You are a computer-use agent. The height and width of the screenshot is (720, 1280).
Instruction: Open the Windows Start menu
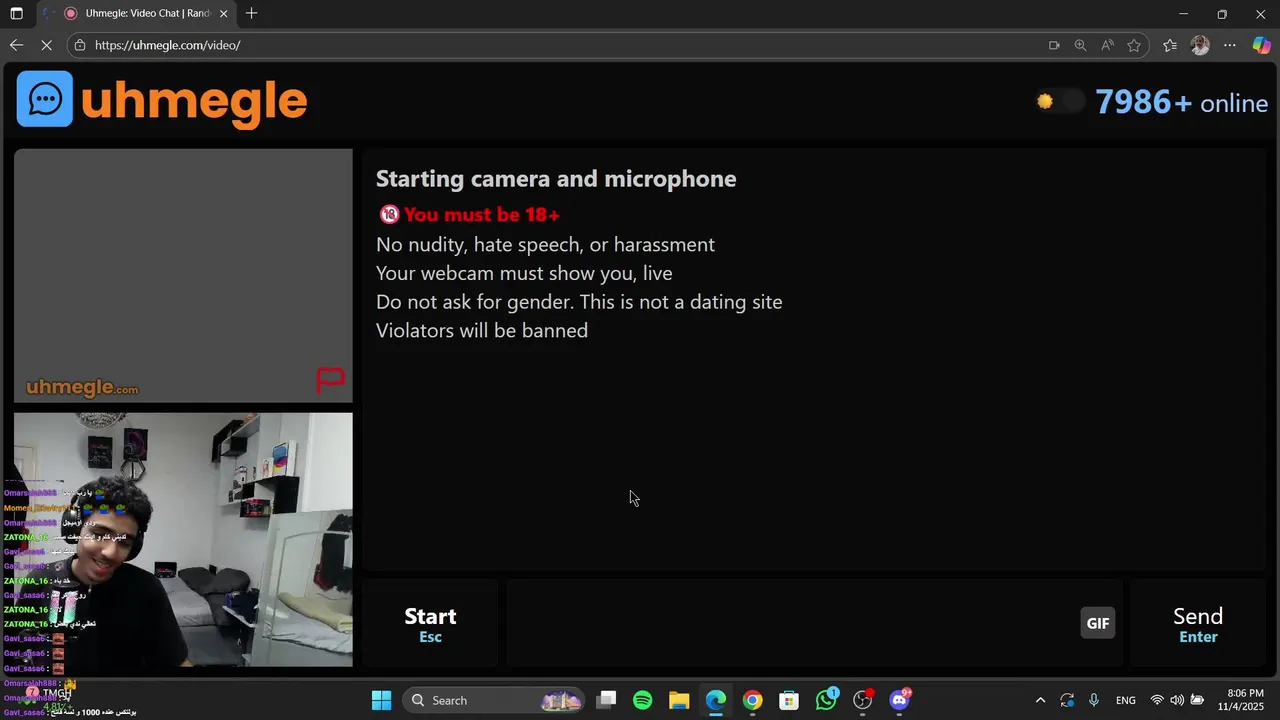(381, 700)
